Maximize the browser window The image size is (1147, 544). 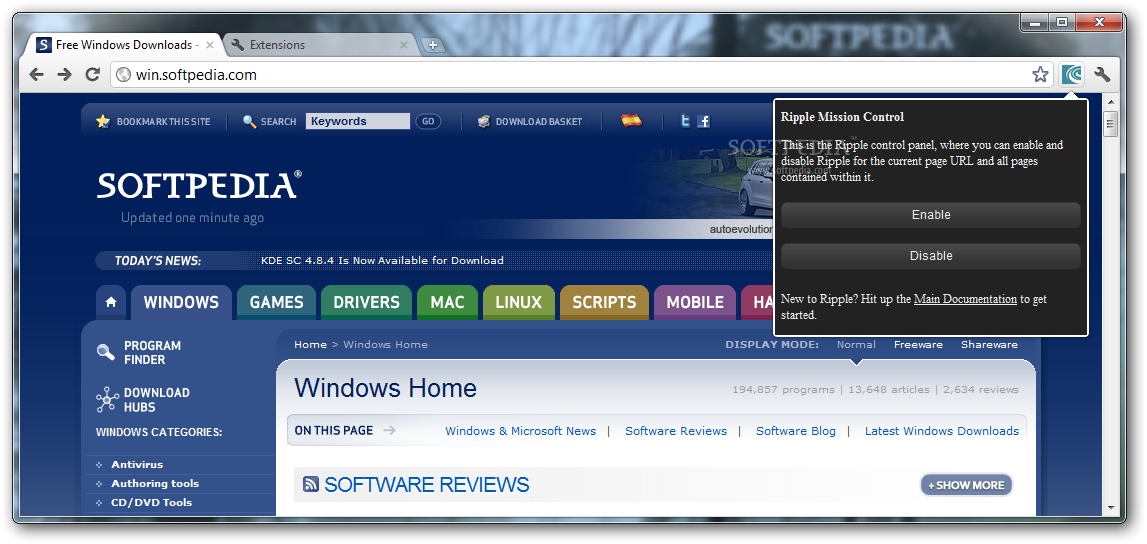pyautogui.click(x=1061, y=23)
